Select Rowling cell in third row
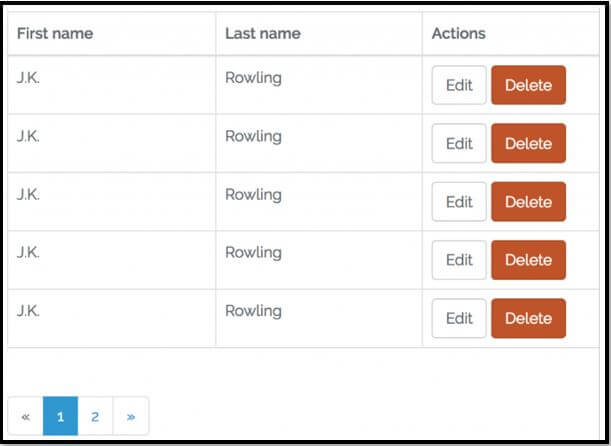Image resolution: width=611 pixels, height=446 pixels. (253, 194)
